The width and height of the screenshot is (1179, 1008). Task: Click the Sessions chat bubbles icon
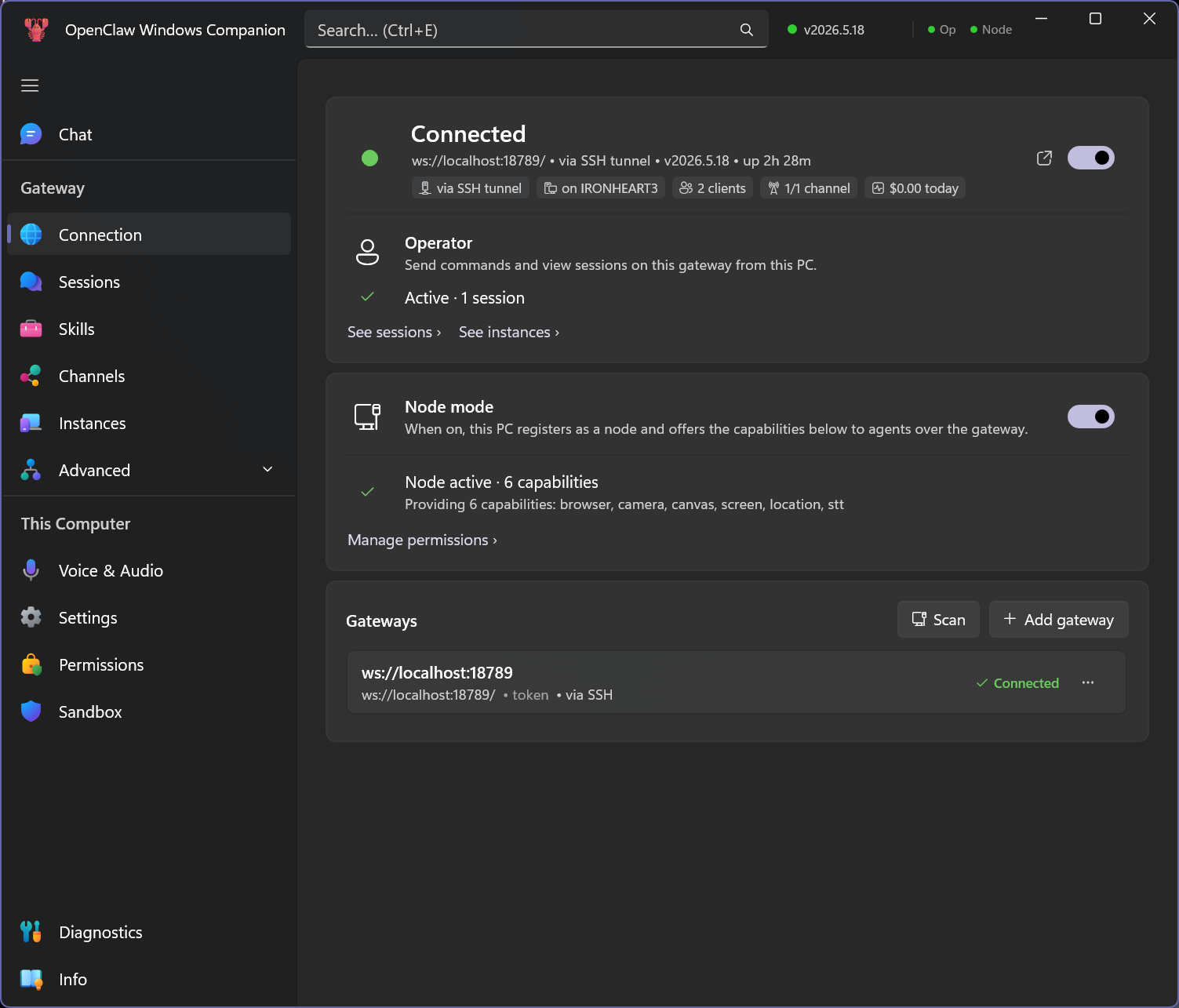coord(31,282)
